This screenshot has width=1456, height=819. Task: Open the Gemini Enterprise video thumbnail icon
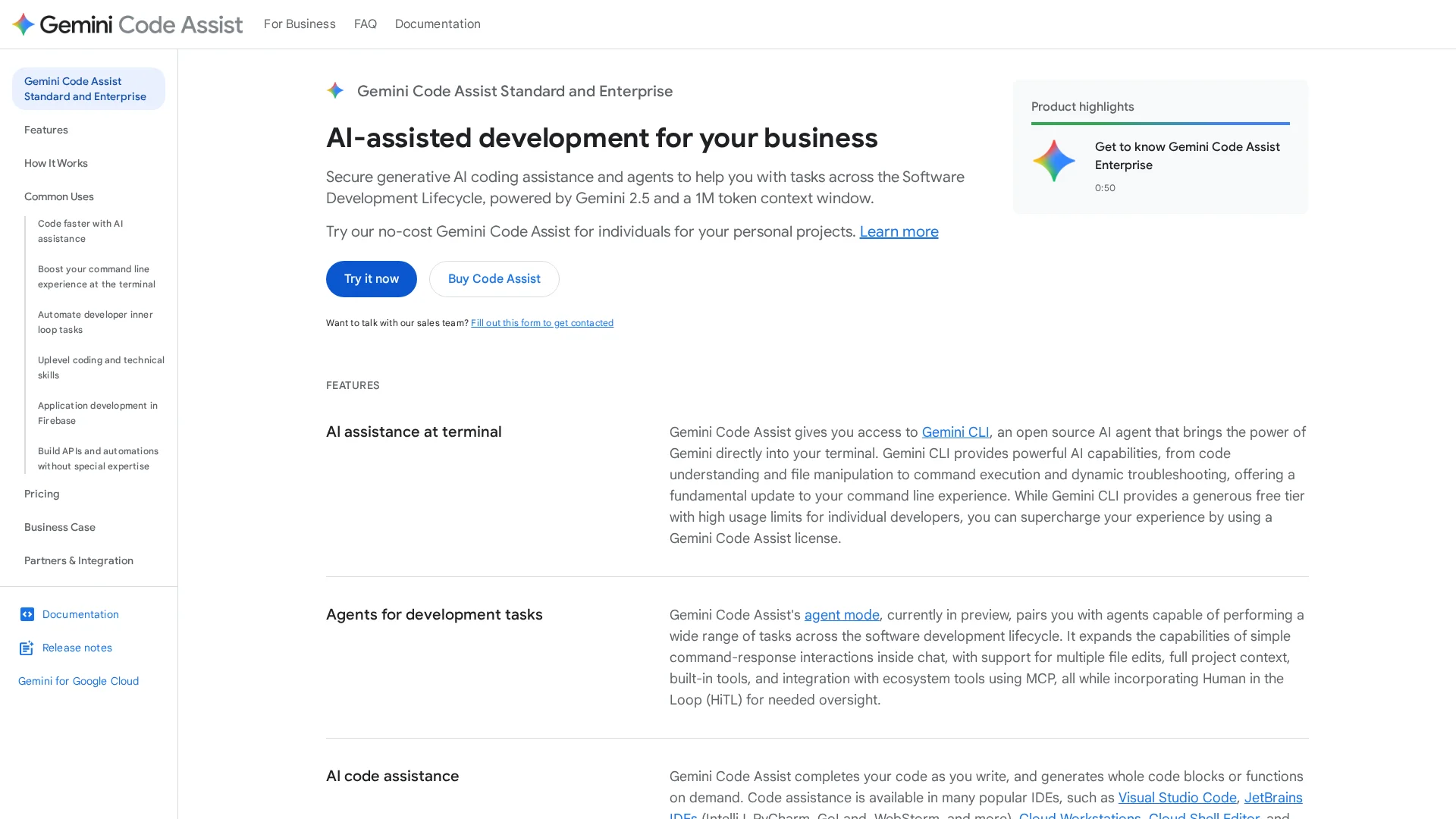1053,161
